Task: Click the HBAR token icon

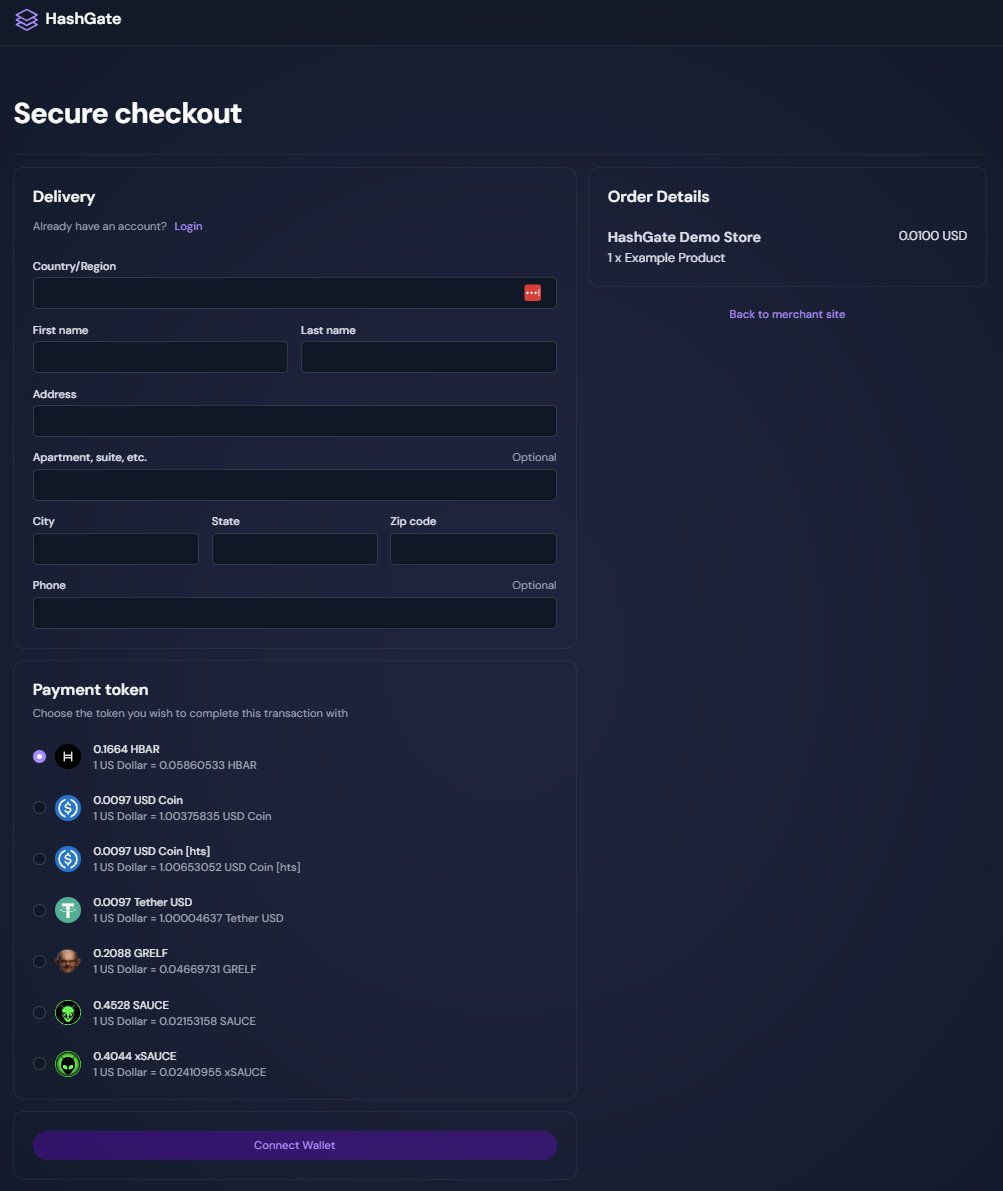Action: click(x=68, y=757)
